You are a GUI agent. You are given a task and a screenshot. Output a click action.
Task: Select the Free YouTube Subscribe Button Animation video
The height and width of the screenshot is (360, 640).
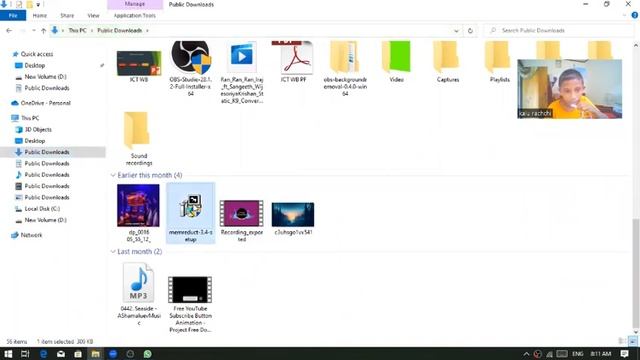[190, 304]
